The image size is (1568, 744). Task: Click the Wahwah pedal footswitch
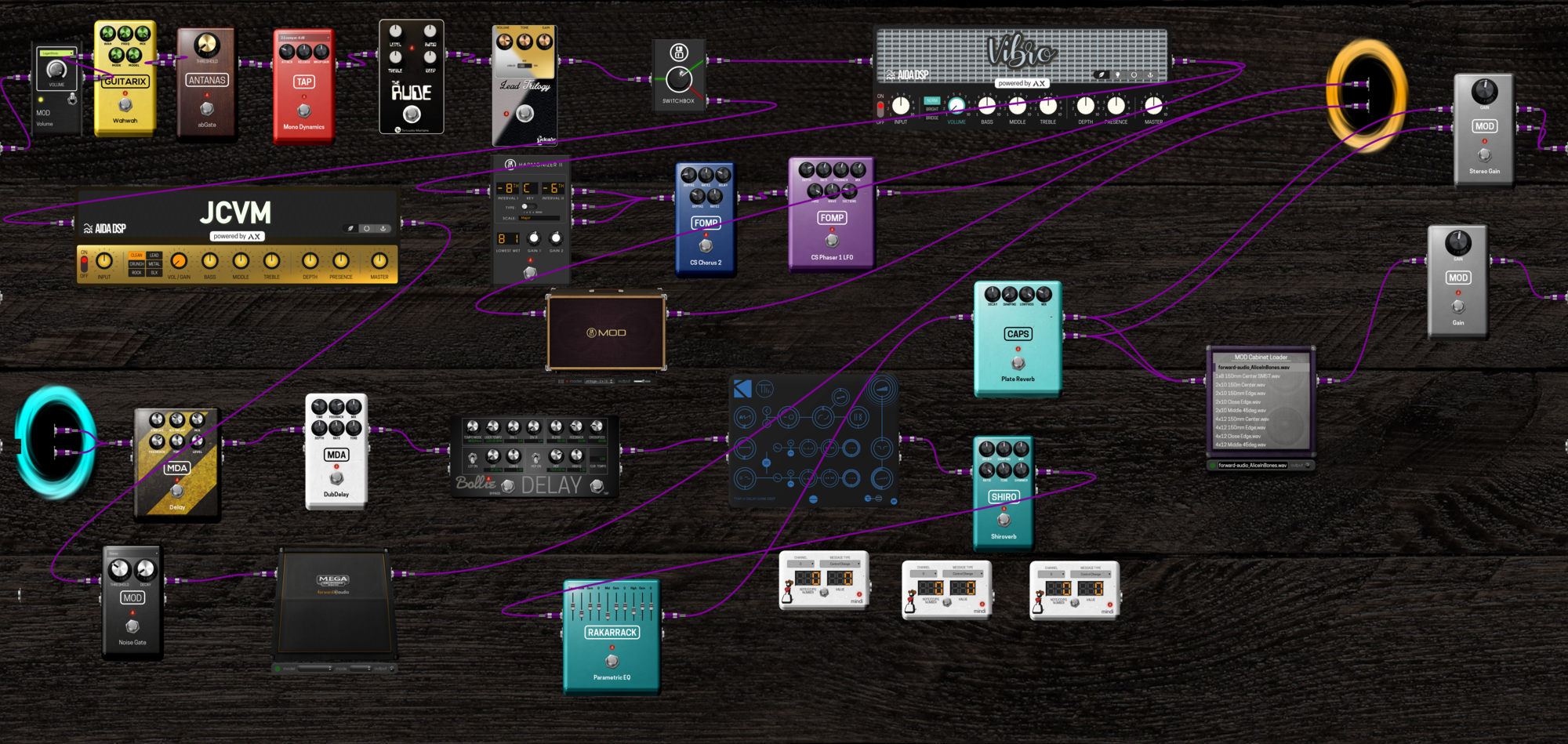(125, 104)
